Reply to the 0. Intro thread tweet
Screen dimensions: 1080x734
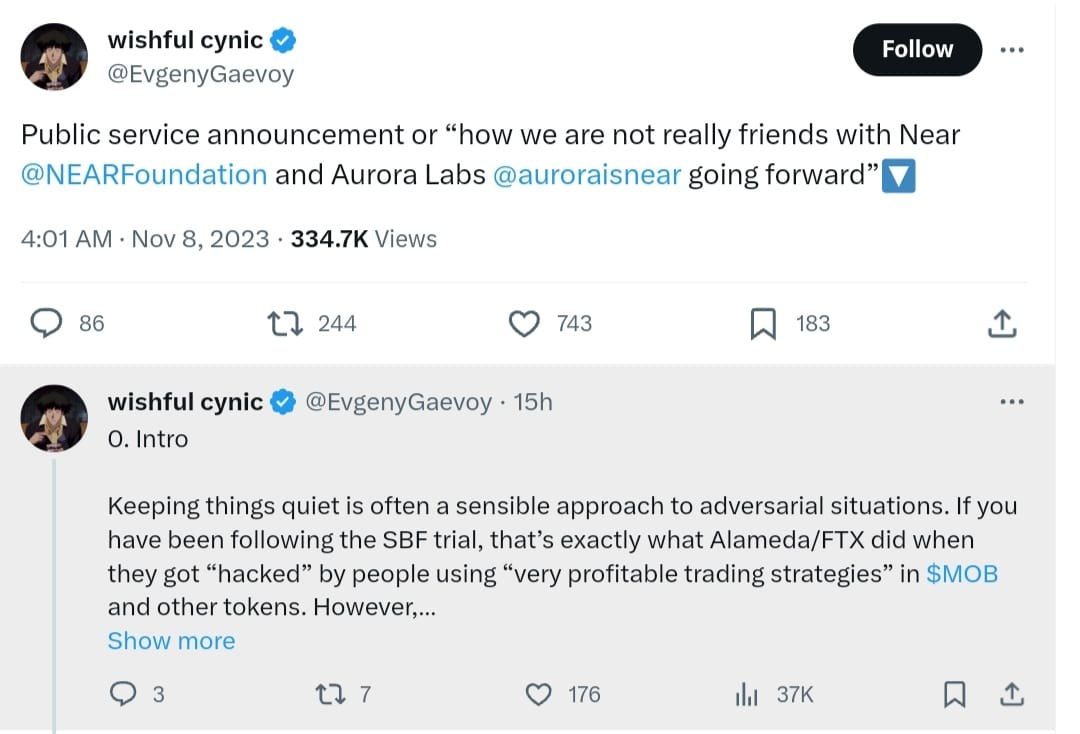122,693
